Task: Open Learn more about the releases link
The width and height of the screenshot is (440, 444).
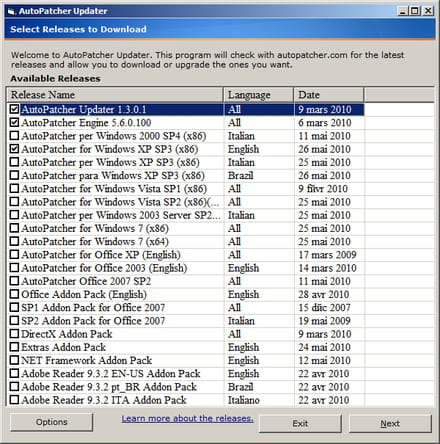Action: 187,418
